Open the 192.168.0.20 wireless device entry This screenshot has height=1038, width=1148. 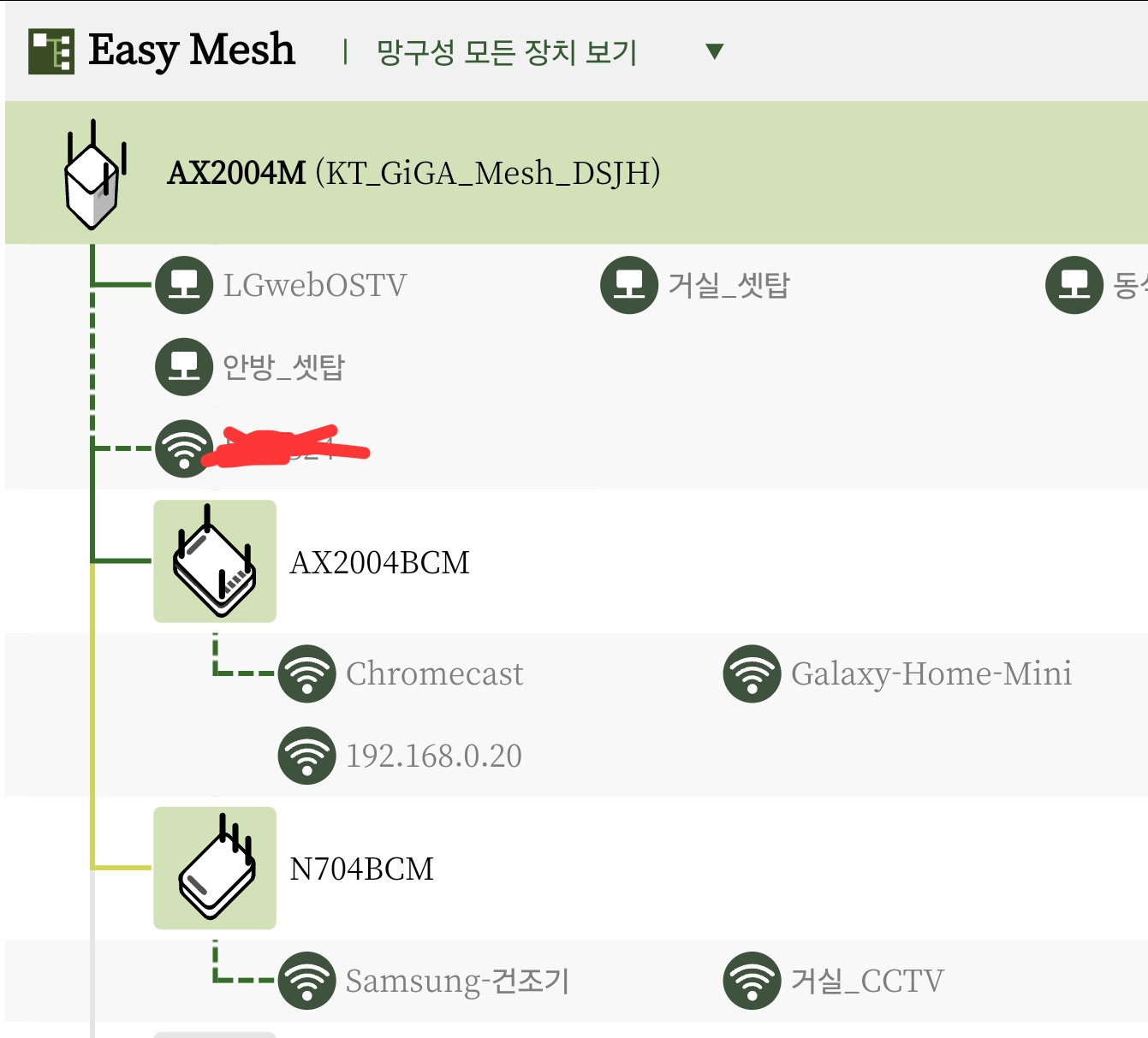click(401, 756)
